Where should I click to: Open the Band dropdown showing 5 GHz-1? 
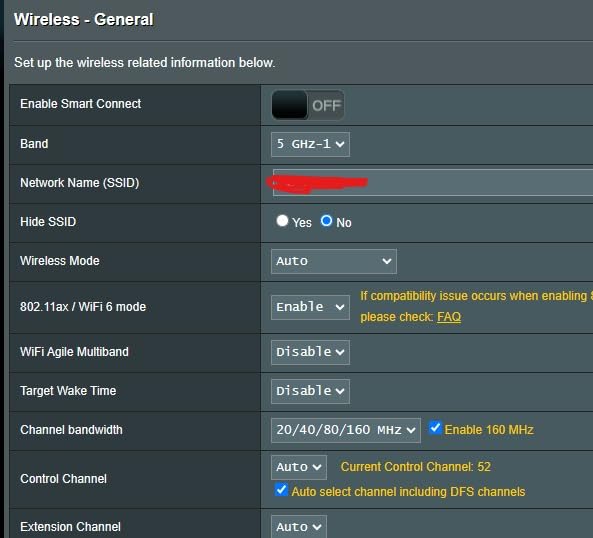310,144
